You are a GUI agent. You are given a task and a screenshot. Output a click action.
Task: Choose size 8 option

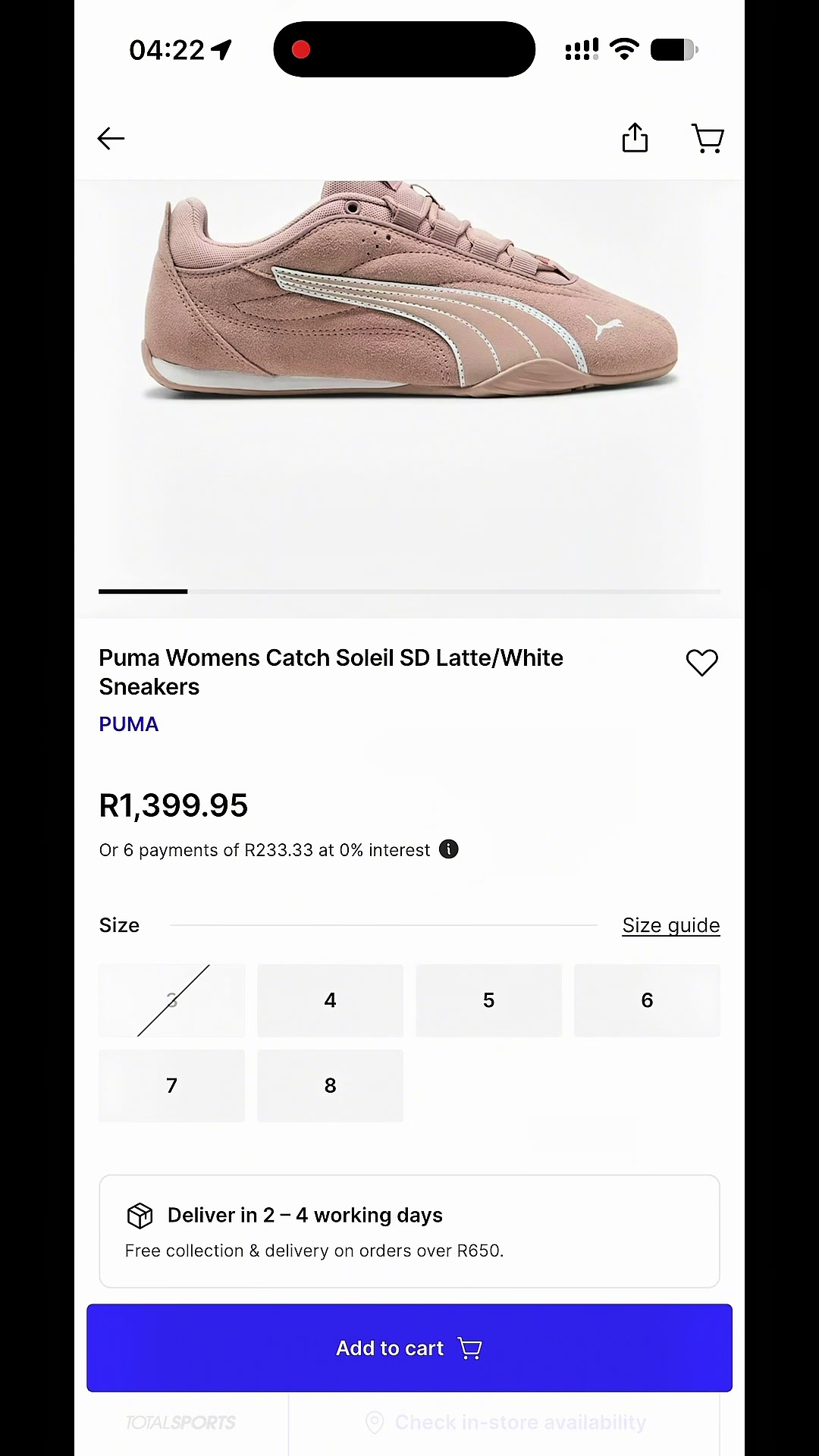tap(330, 1085)
